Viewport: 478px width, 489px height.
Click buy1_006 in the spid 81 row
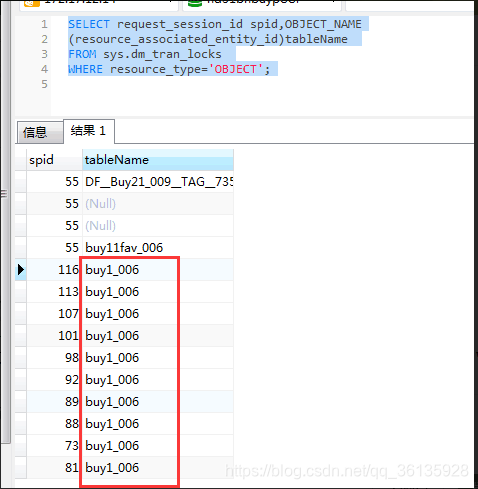(112, 468)
